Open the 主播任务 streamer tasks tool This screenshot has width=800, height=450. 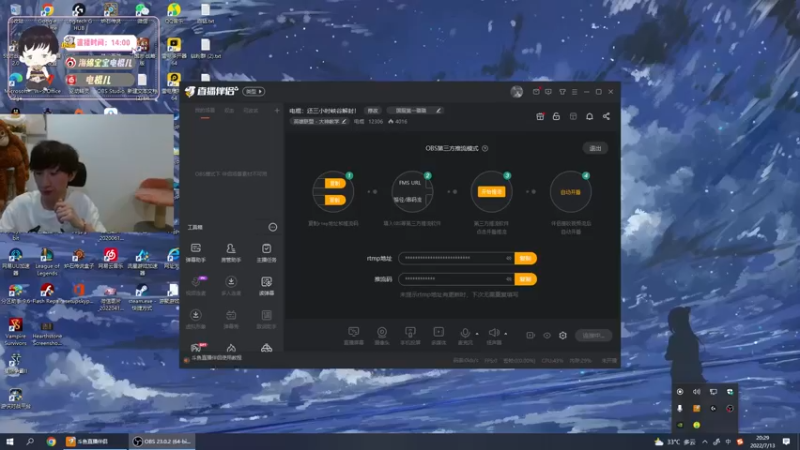266,252
